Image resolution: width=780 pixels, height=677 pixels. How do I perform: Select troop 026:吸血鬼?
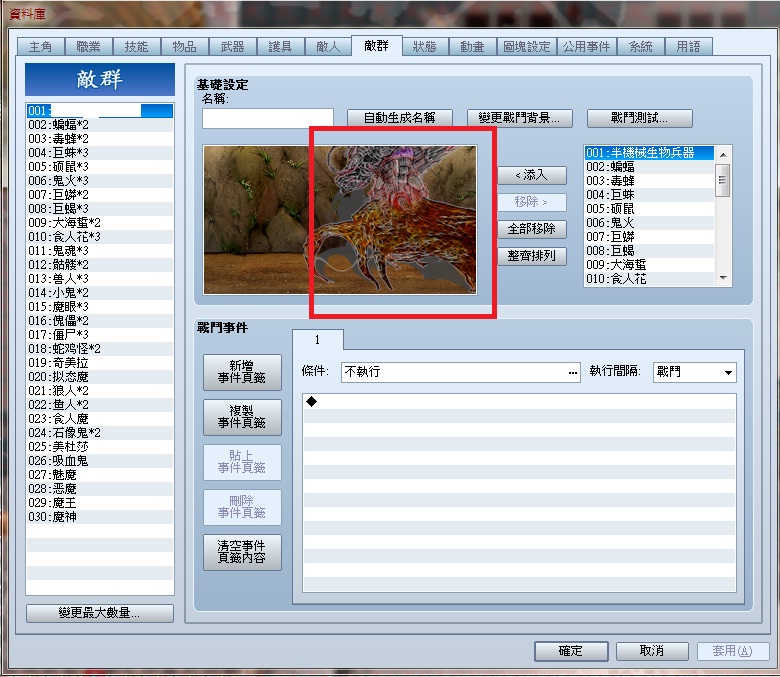(100, 461)
